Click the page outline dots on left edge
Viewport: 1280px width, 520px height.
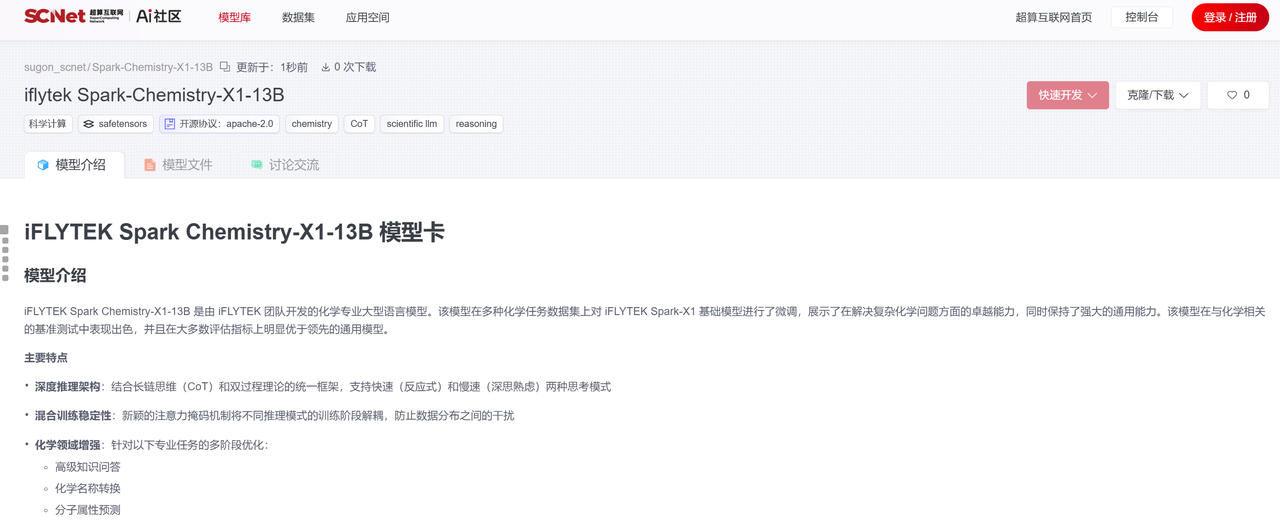click(x=4, y=253)
